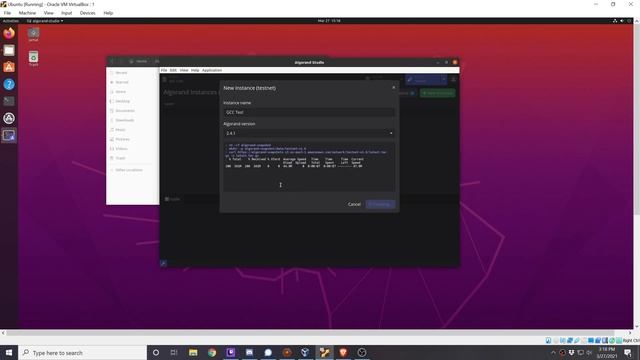Viewport: 640px width, 360px height.
Task: Open the Files manager in Ubuntu dock
Action: (9, 51)
